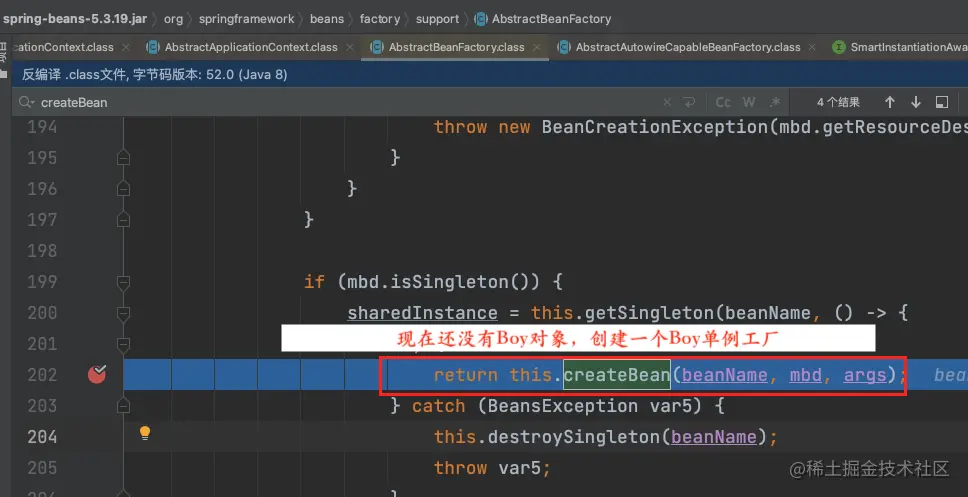Click springframework breadcrumb segment

click(x=246, y=19)
